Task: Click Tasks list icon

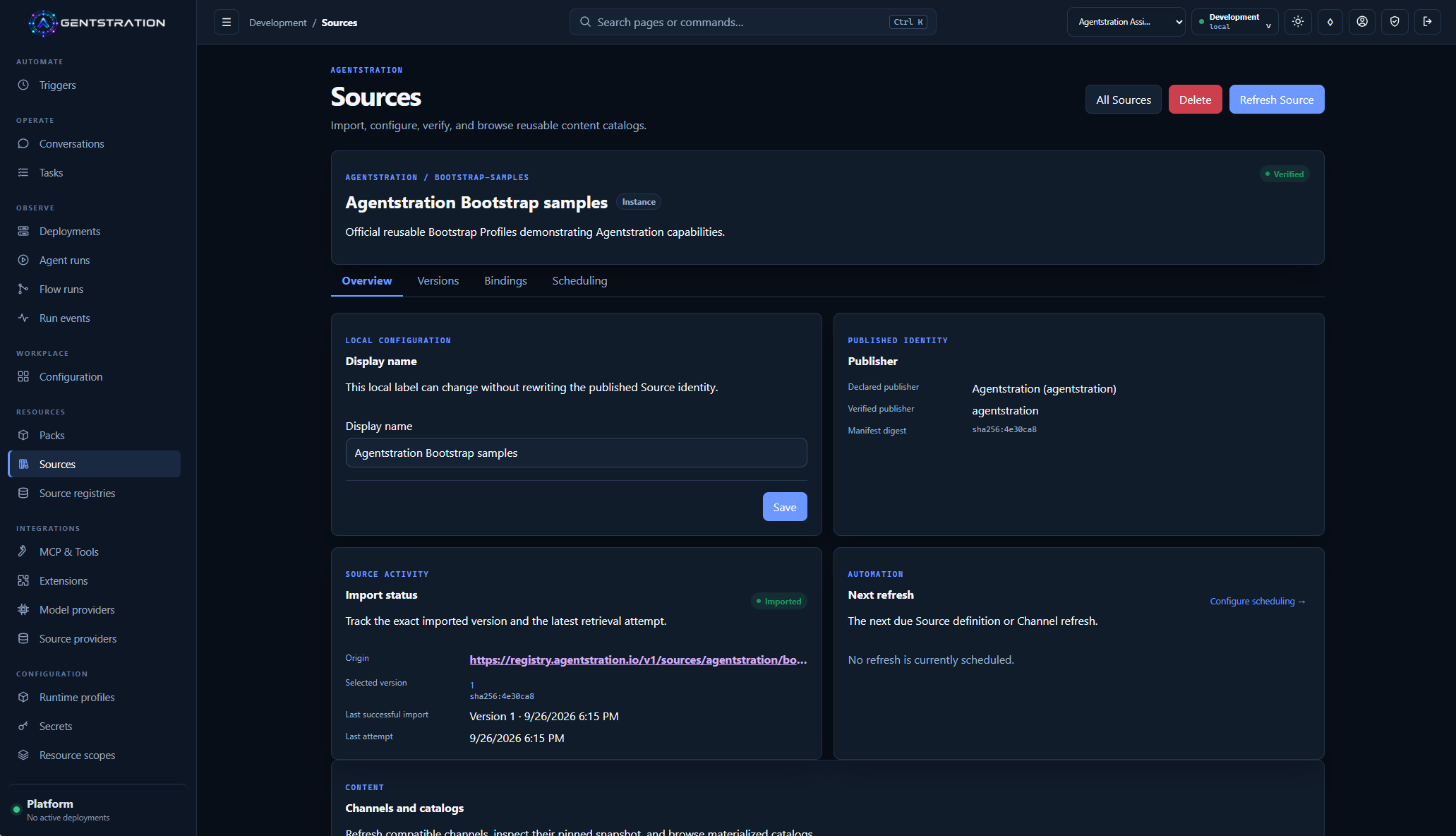Action: pos(23,172)
